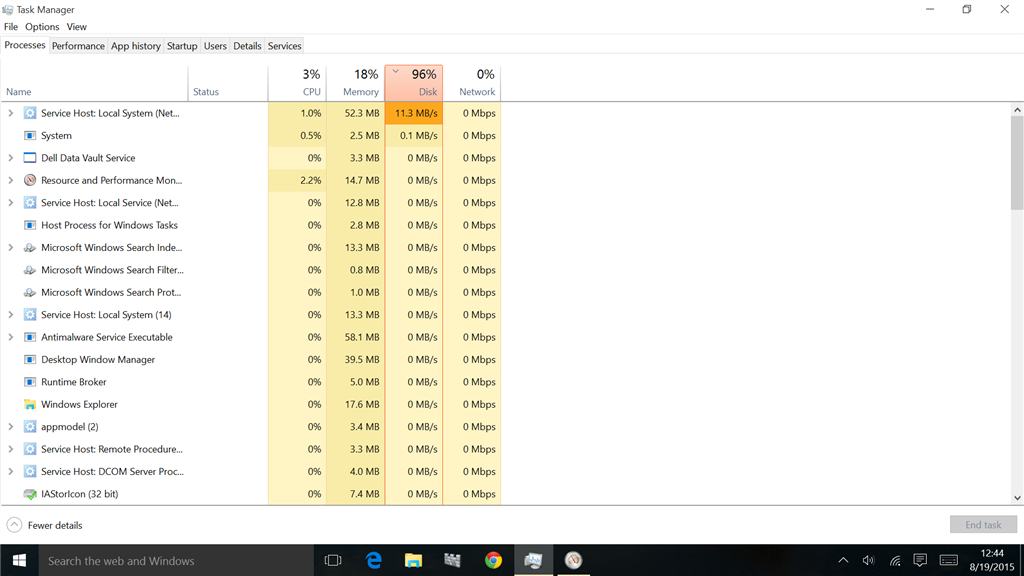
Task: Open the network Wi-Fi tray icon
Action: pyautogui.click(x=895, y=560)
